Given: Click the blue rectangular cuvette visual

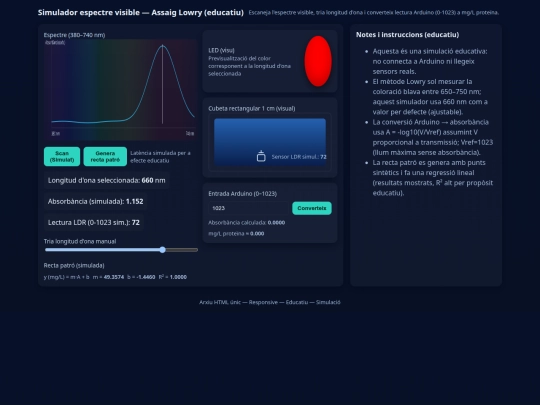Looking at the screenshot, I should [270, 142].
